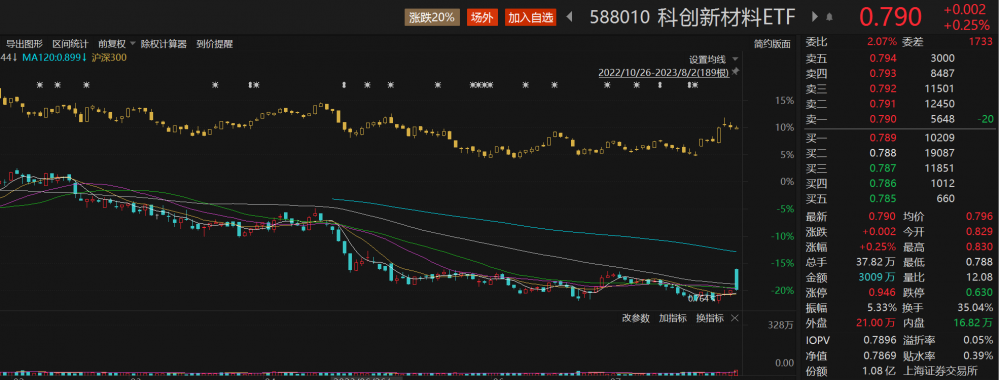Click the pin icon next to date range
This screenshot has height=380, width=999.
pos(735,72)
